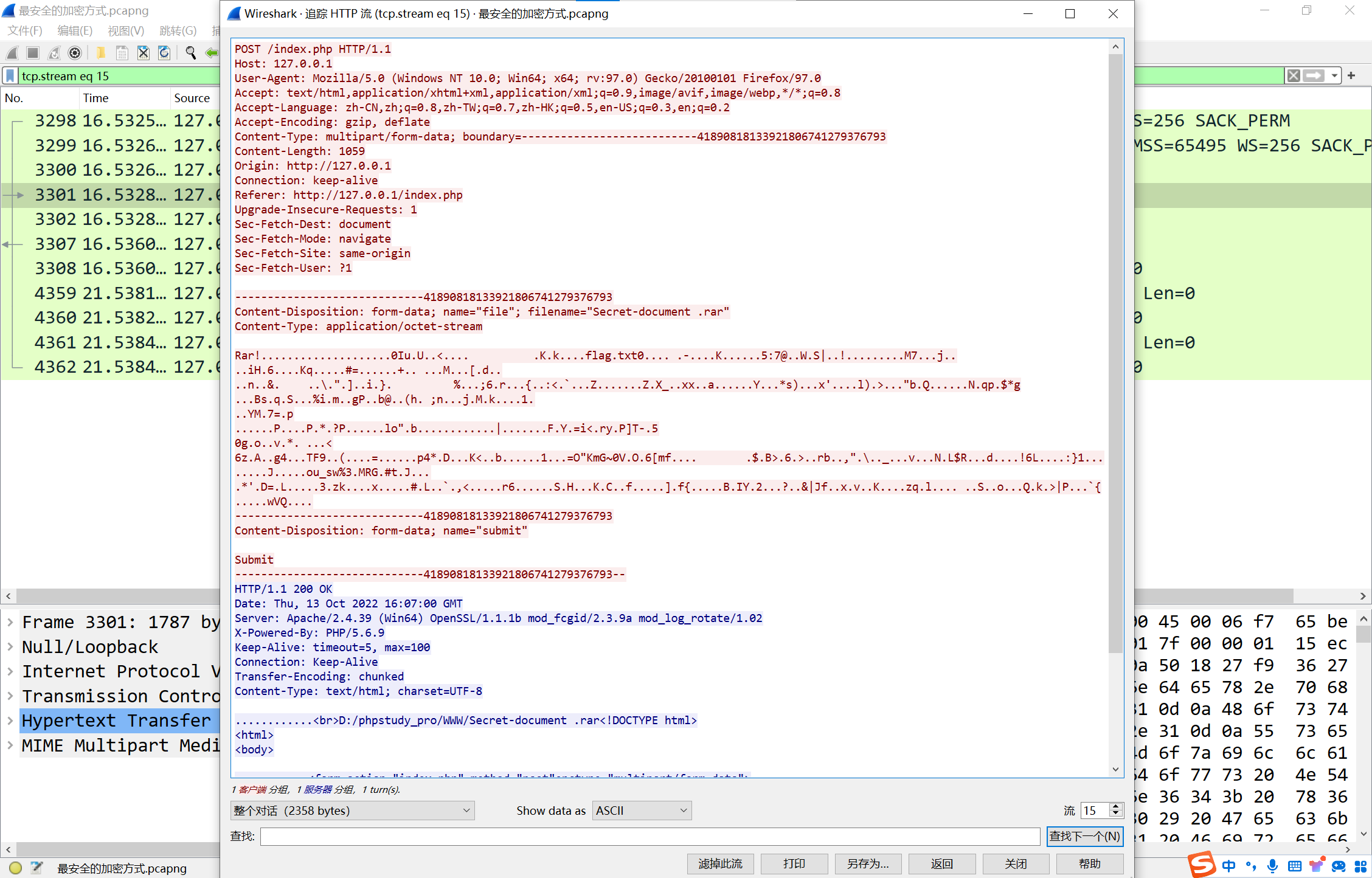Open the 视图(V) menu
Viewport: 1372px width, 878px height.
126,31
